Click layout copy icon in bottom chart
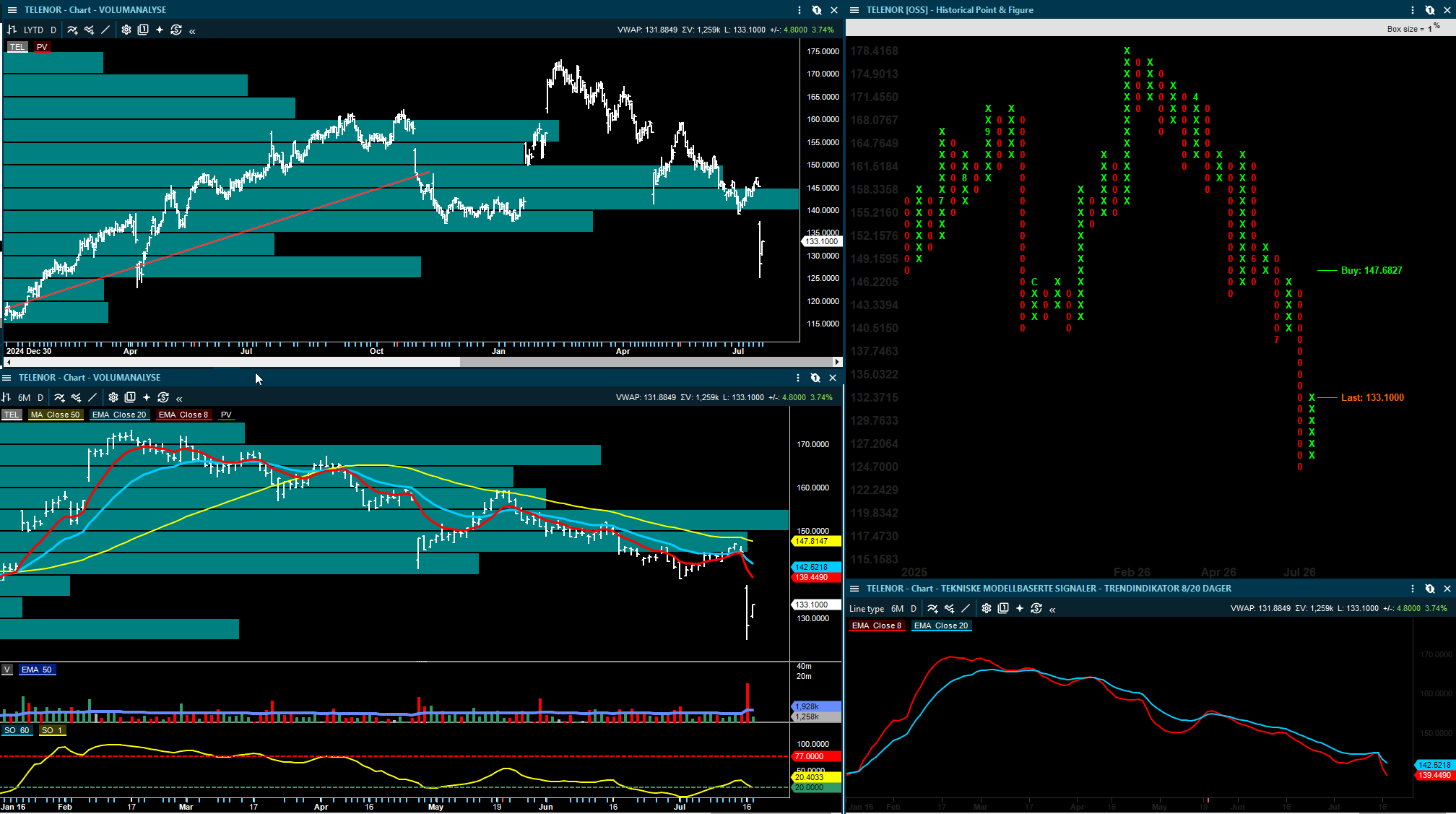 tap(130, 397)
